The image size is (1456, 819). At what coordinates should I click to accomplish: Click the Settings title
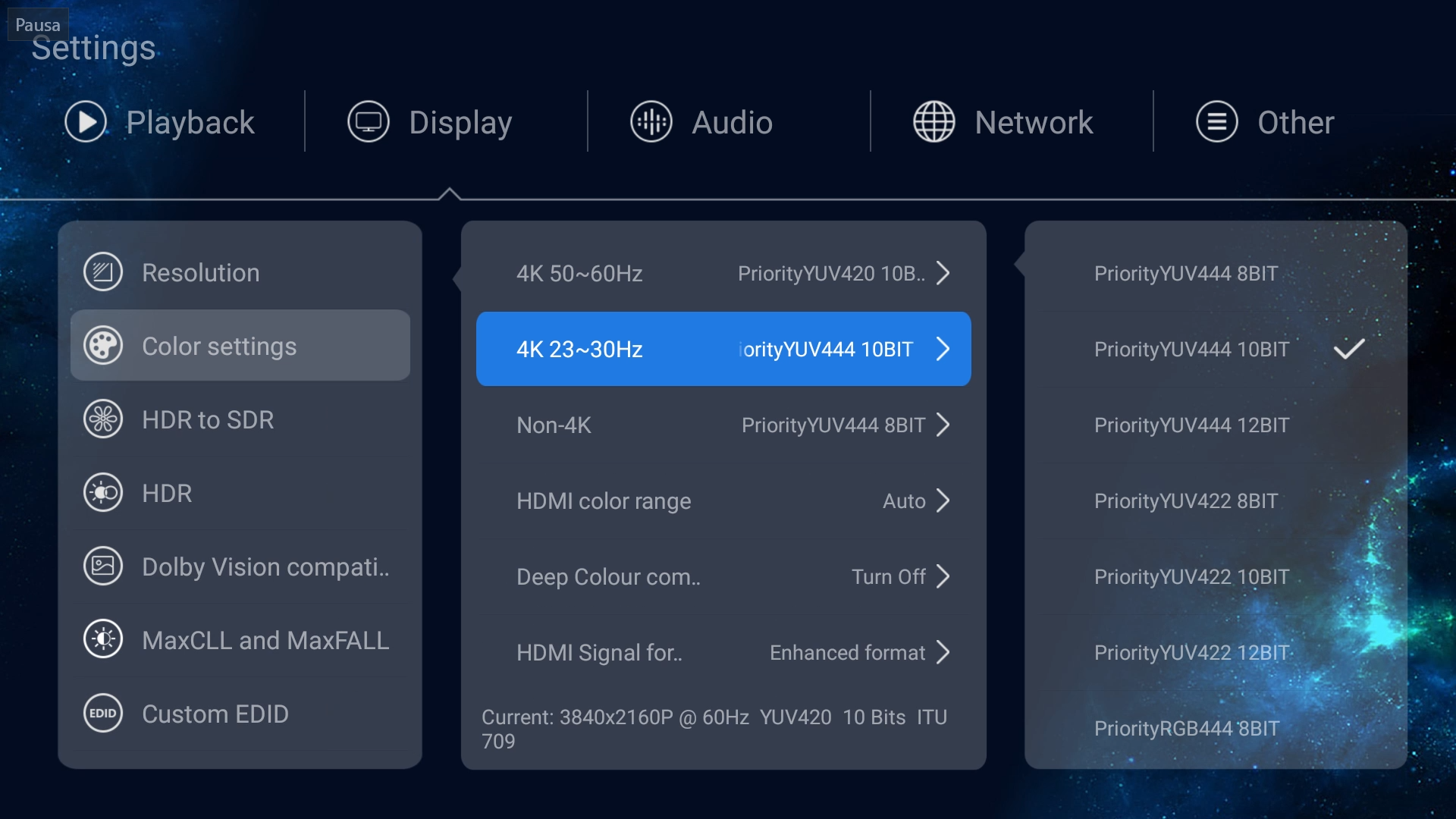93,48
